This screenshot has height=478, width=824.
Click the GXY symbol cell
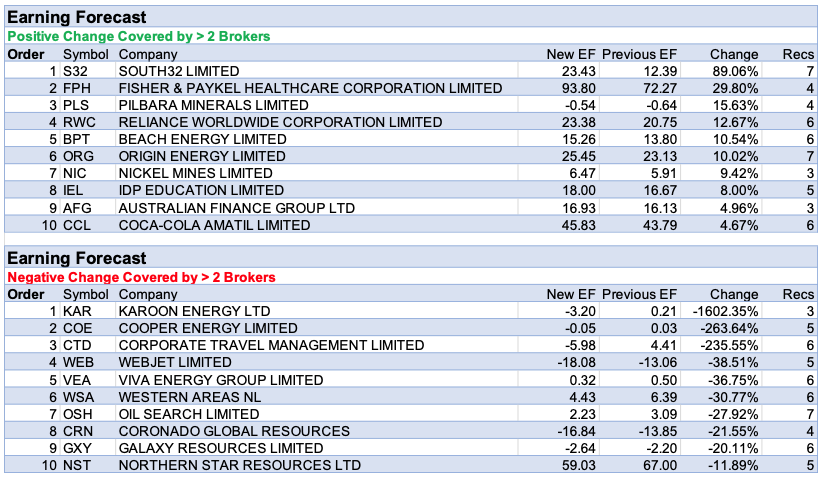[x=78, y=448]
